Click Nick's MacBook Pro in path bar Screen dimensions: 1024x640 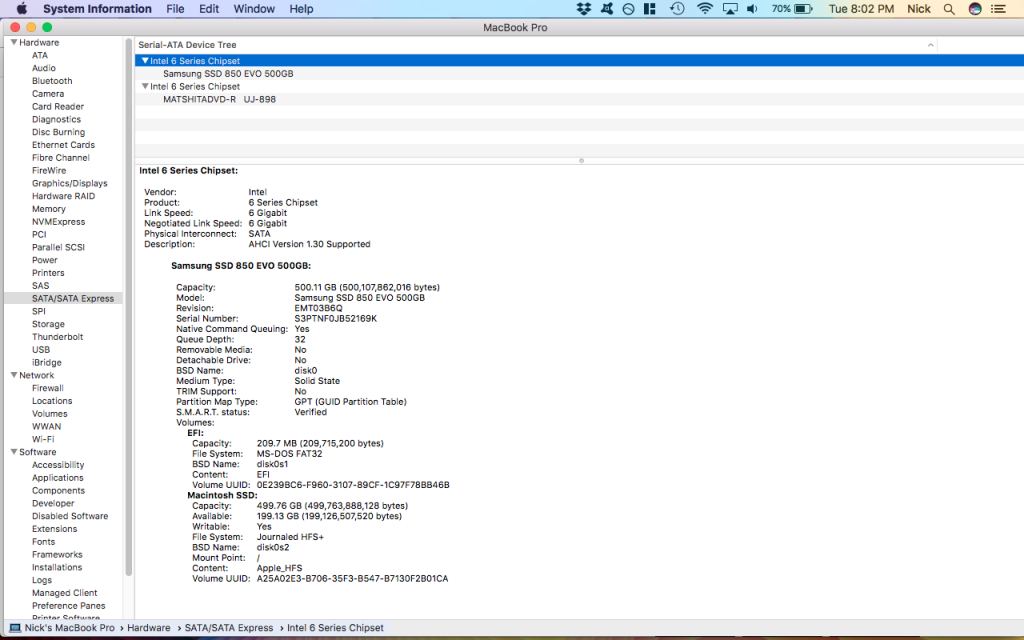[70, 628]
